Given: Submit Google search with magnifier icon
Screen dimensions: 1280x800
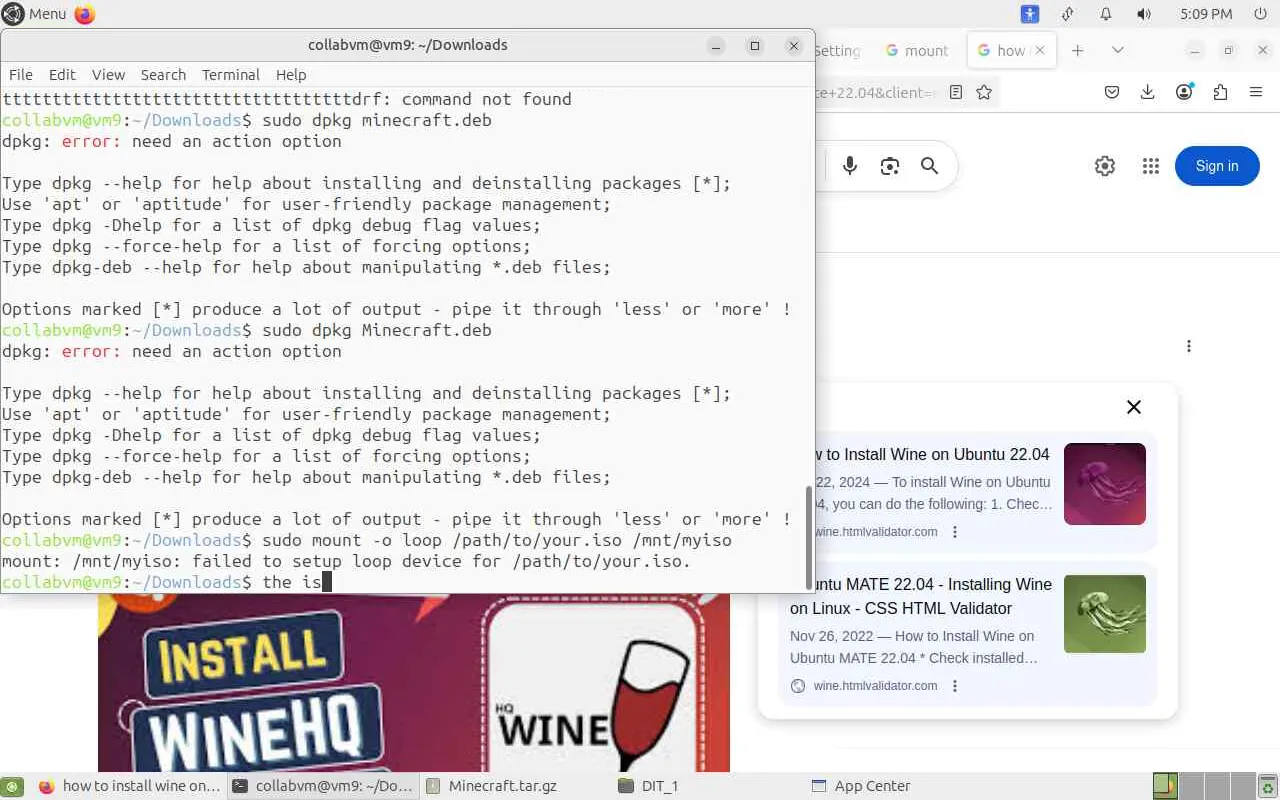Looking at the screenshot, I should pyautogui.click(x=930, y=166).
